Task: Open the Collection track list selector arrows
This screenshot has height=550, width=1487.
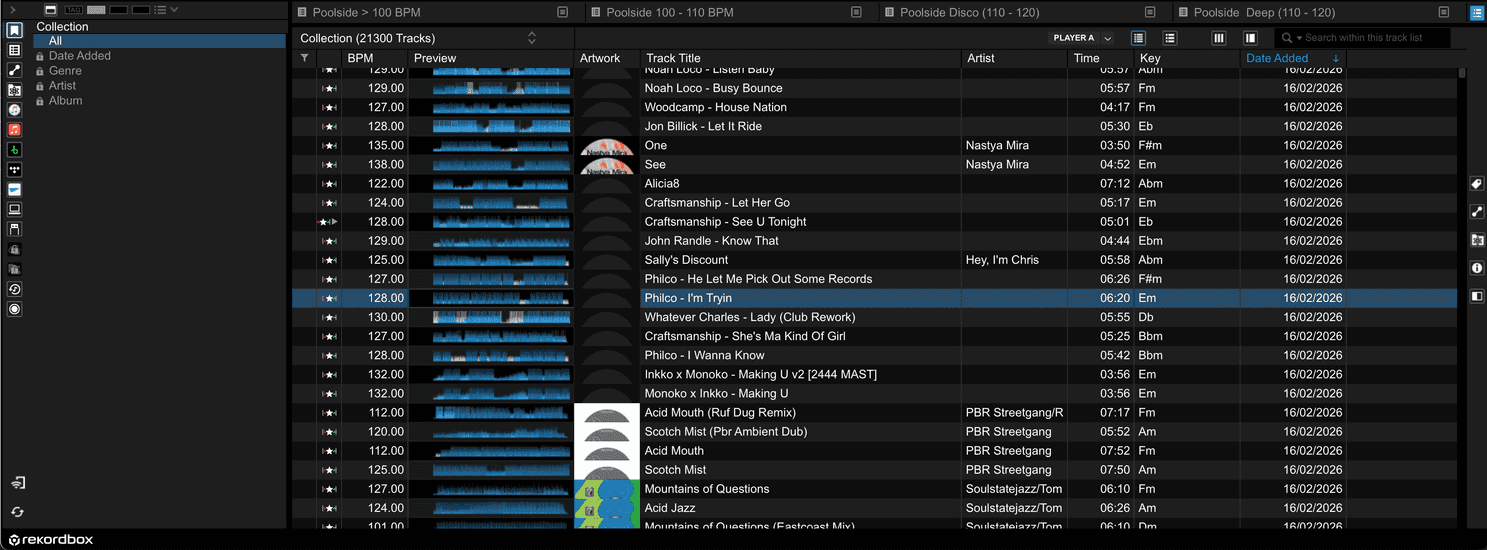Action: click(532, 38)
